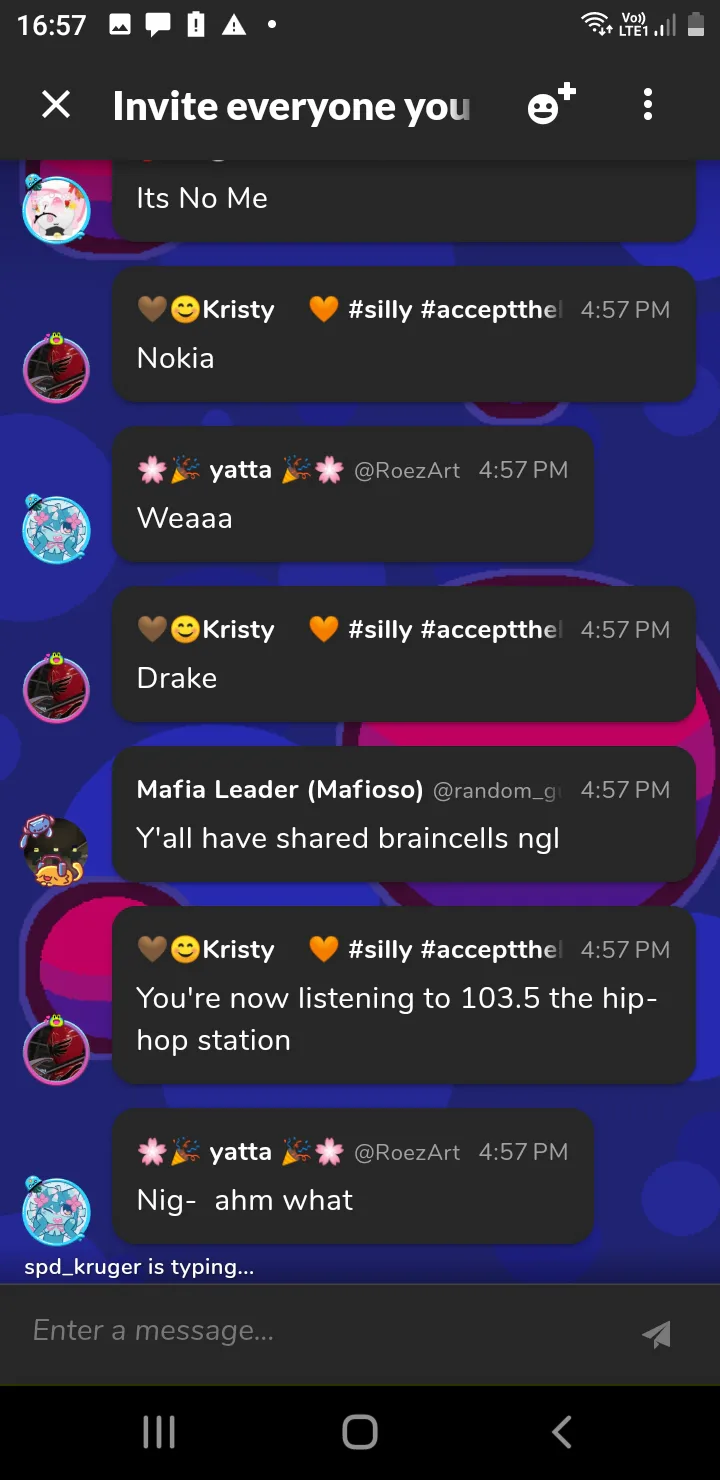Tap Mafia Leader's avatar icon
The image size is (720, 1480).
[56, 851]
